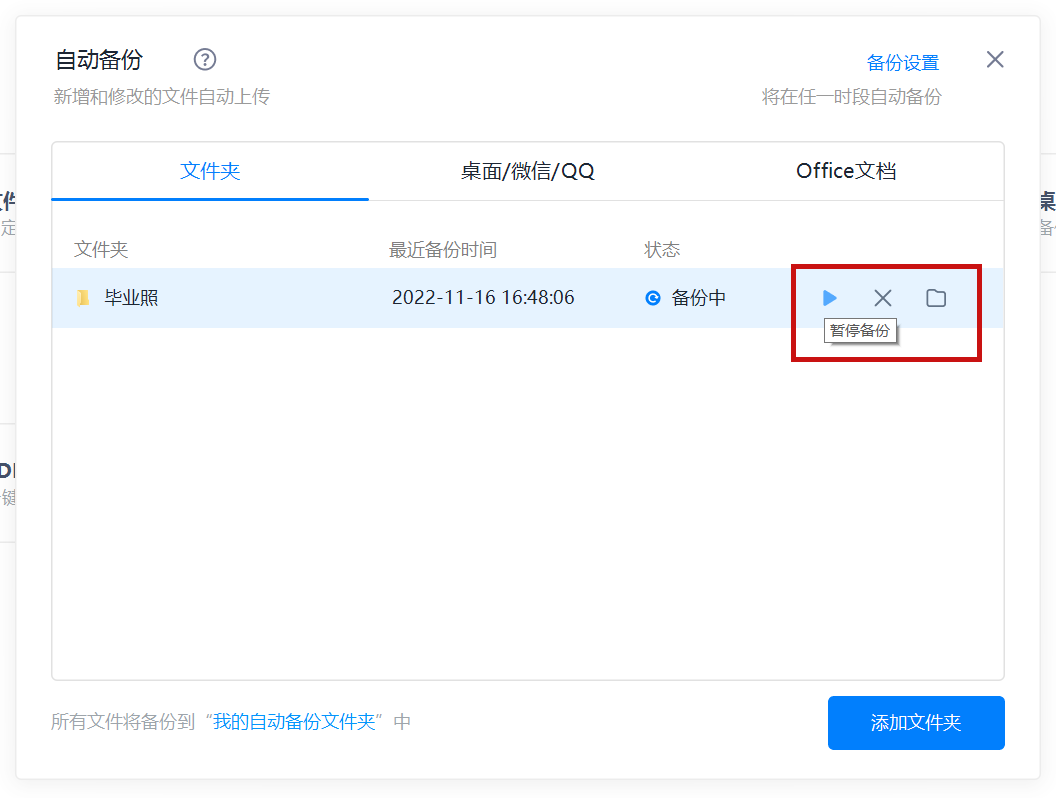
Task: Close the 自动备份 dialog
Action: [994, 60]
